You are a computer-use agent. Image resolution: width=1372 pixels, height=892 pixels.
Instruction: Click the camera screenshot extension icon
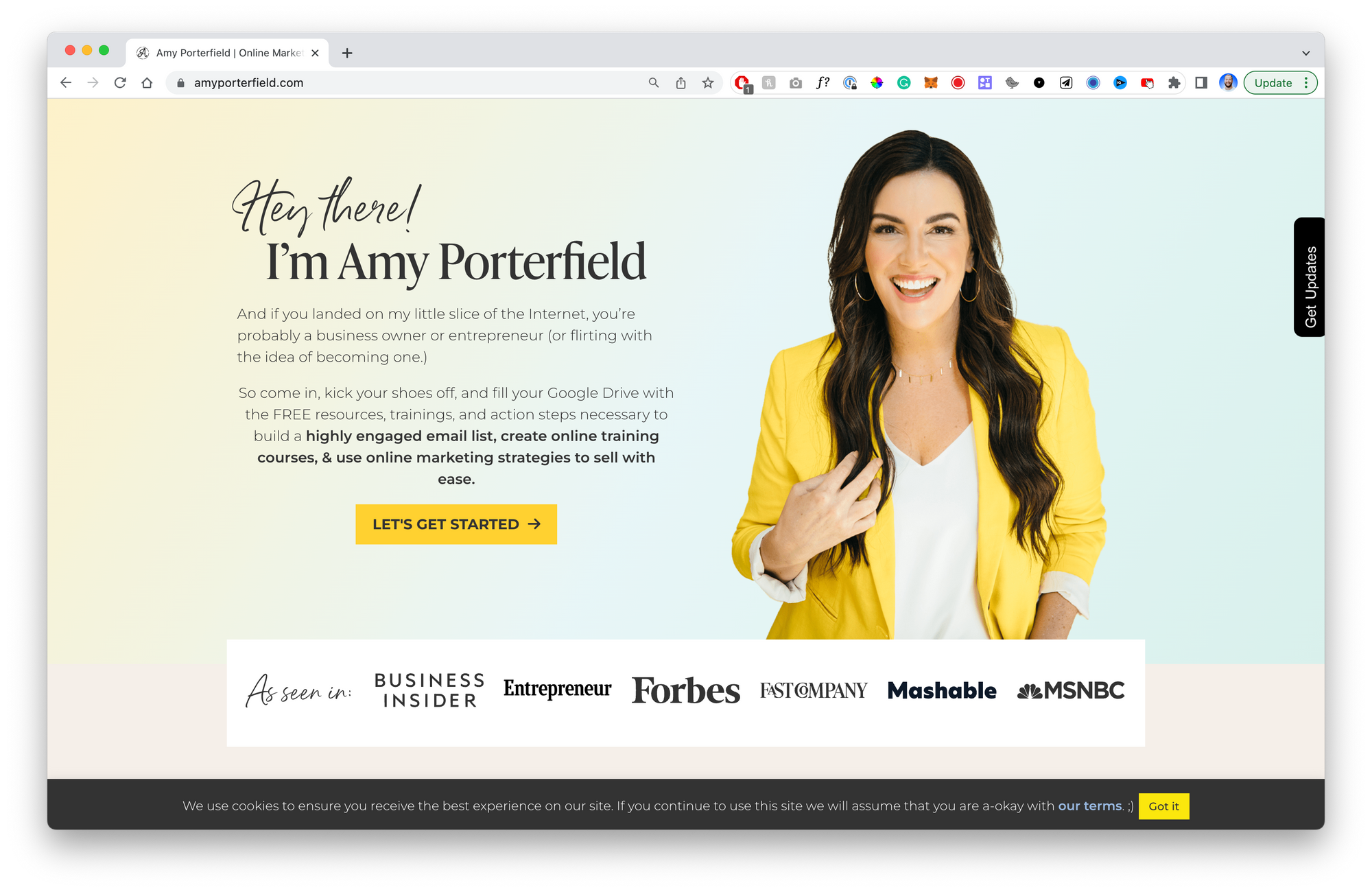796,83
